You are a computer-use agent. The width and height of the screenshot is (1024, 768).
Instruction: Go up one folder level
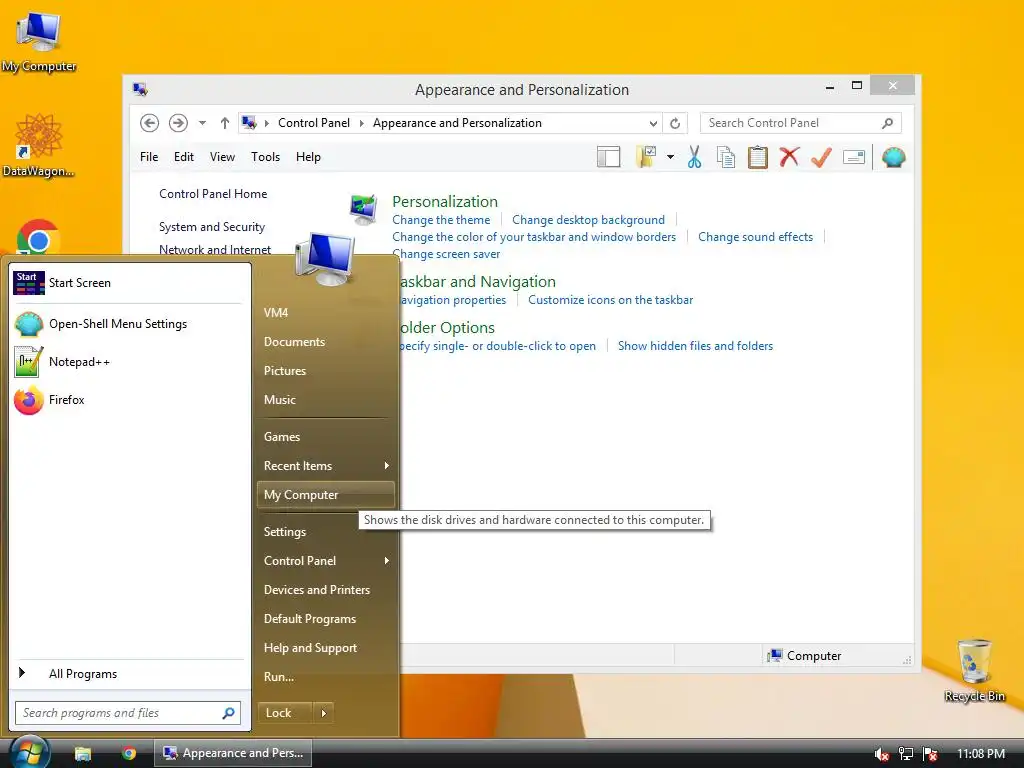225,123
